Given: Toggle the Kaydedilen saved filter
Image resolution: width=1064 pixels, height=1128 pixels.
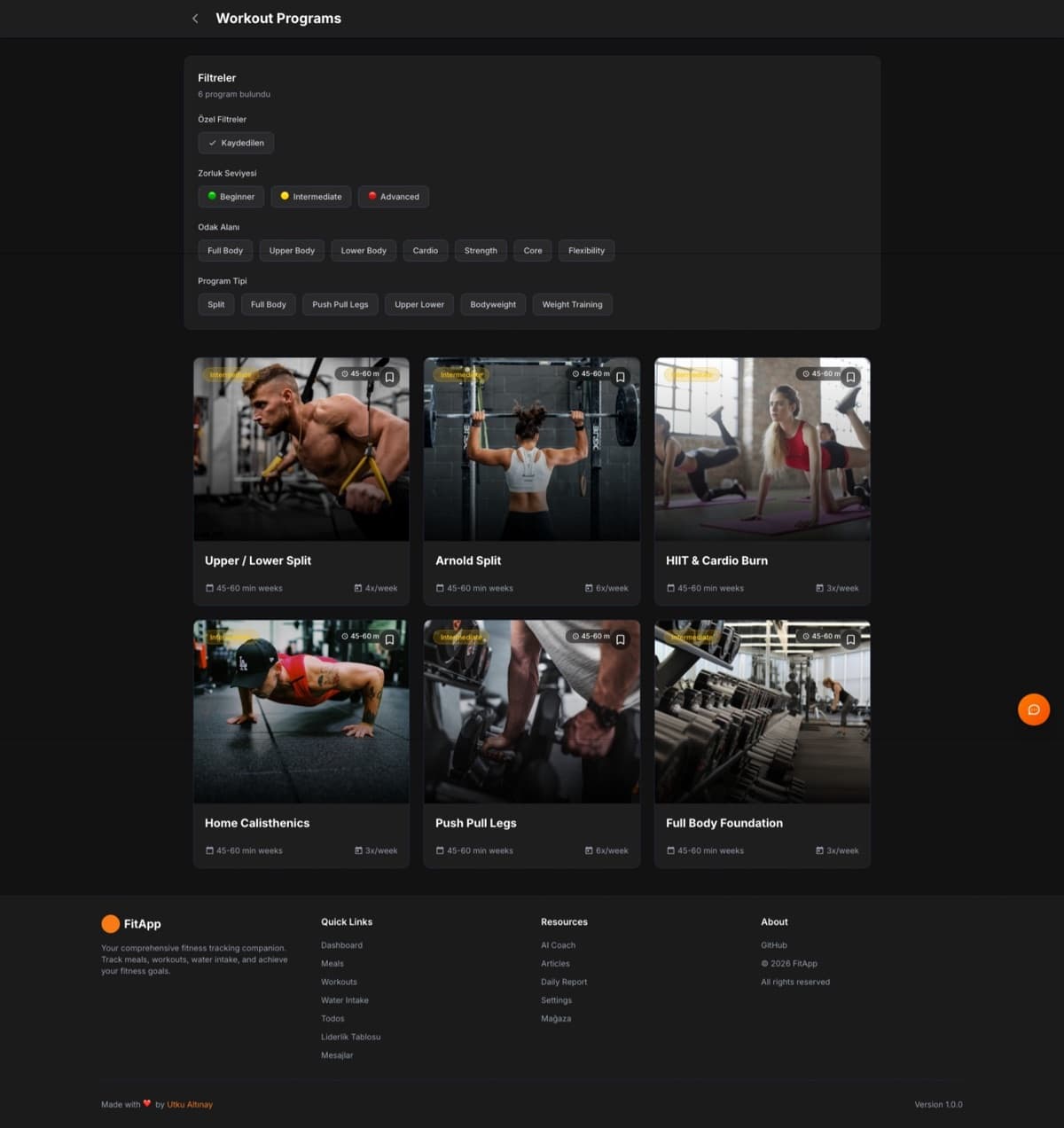Looking at the screenshot, I should pos(236,143).
